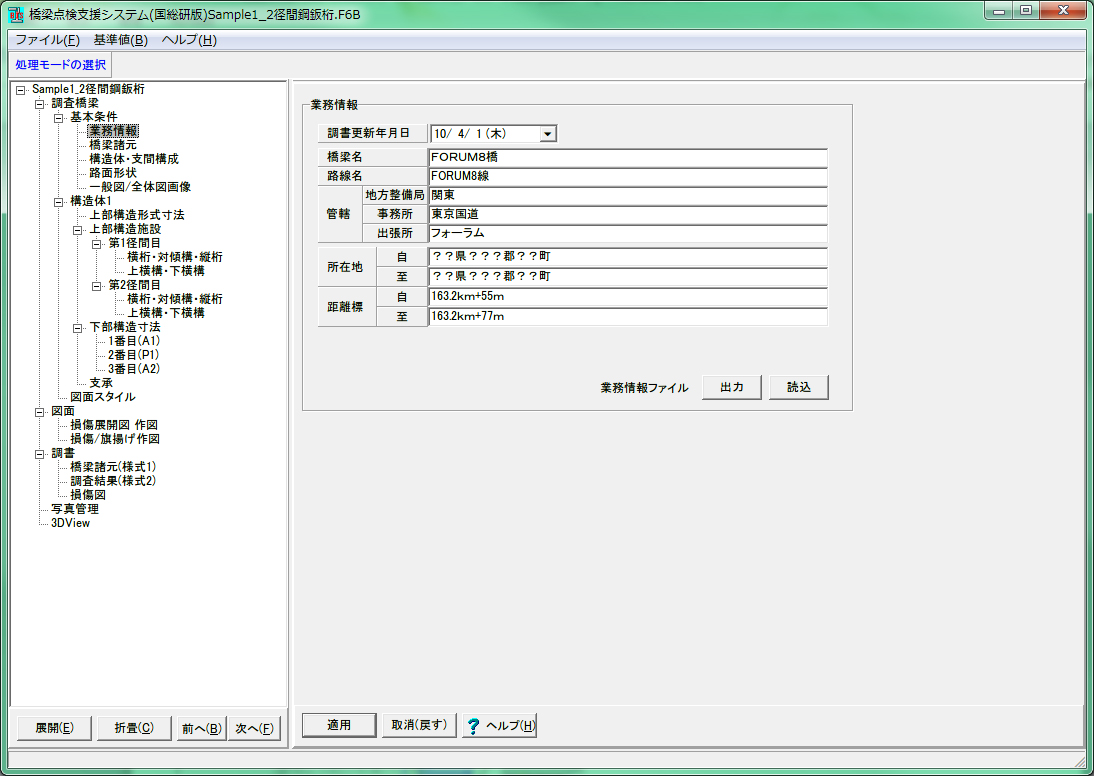
Task: Click the 次へ(F) button
Action: [255, 728]
